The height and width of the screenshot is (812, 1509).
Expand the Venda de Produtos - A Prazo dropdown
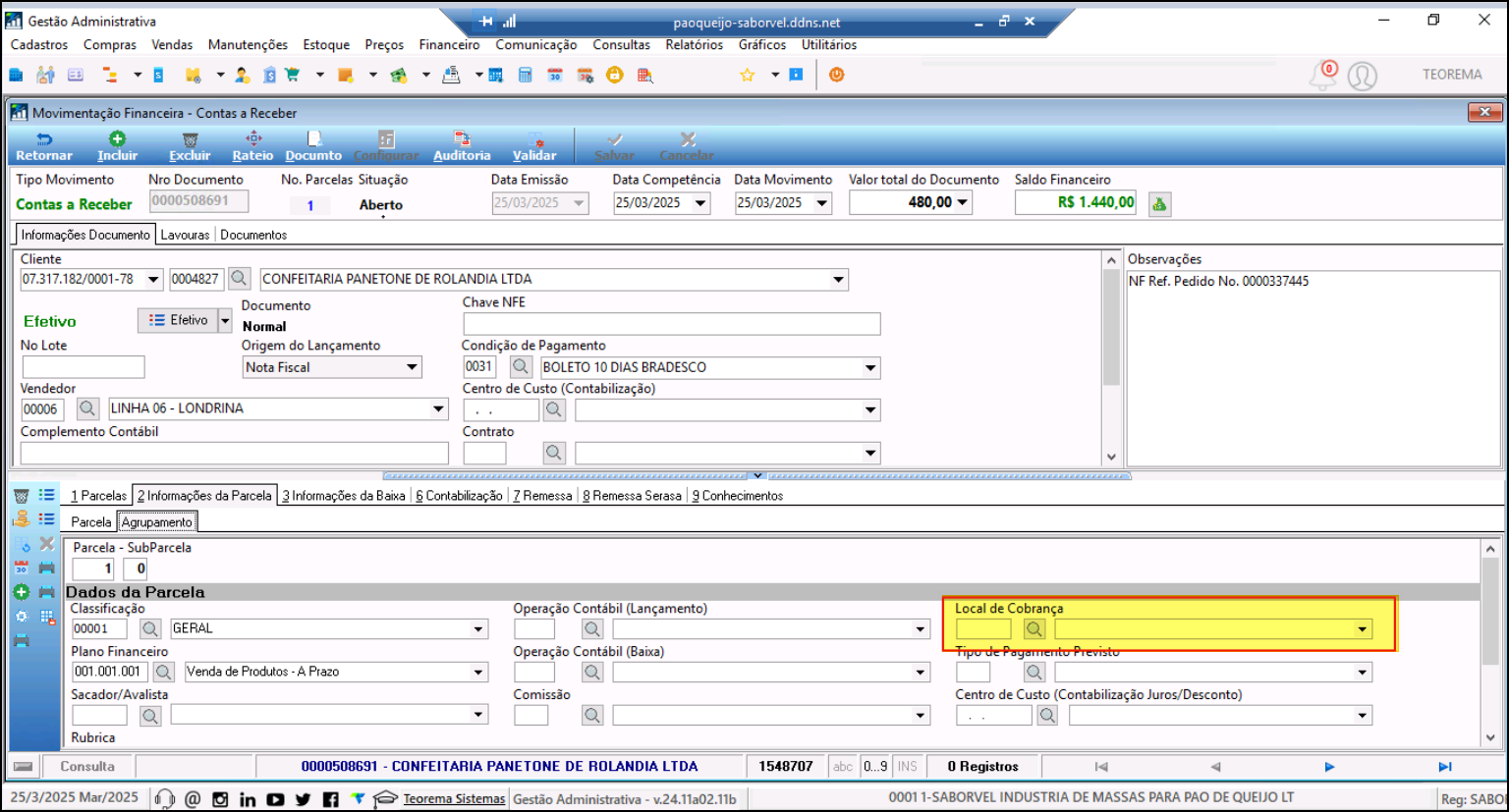(478, 673)
